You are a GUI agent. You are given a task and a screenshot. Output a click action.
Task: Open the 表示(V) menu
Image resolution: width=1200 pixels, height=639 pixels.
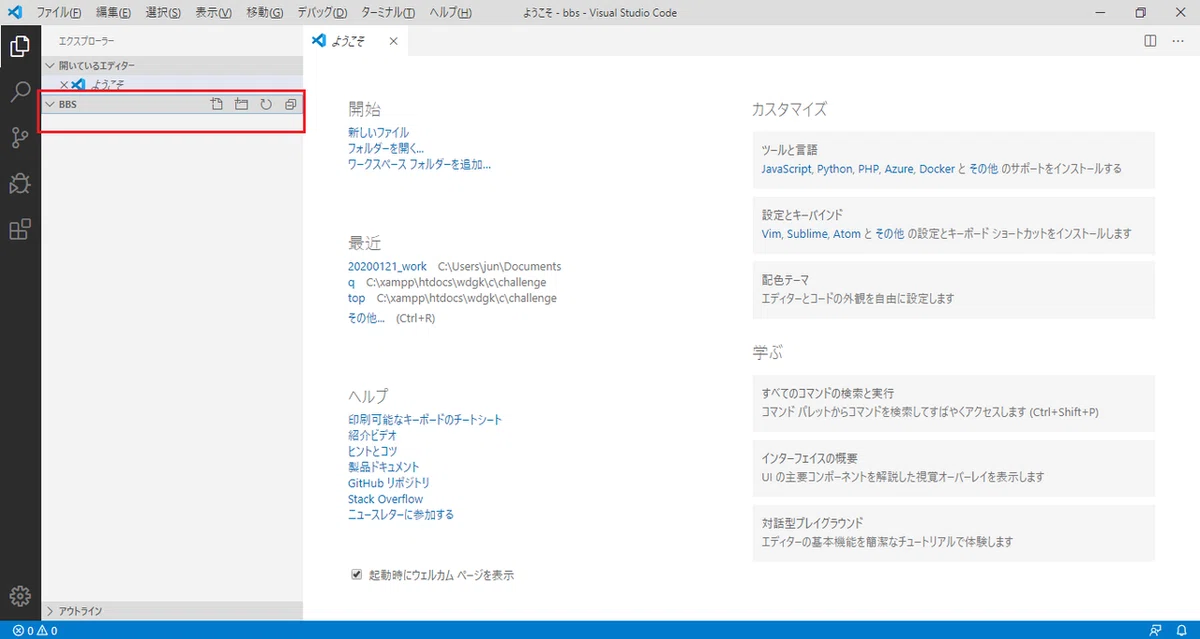(x=213, y=13)
